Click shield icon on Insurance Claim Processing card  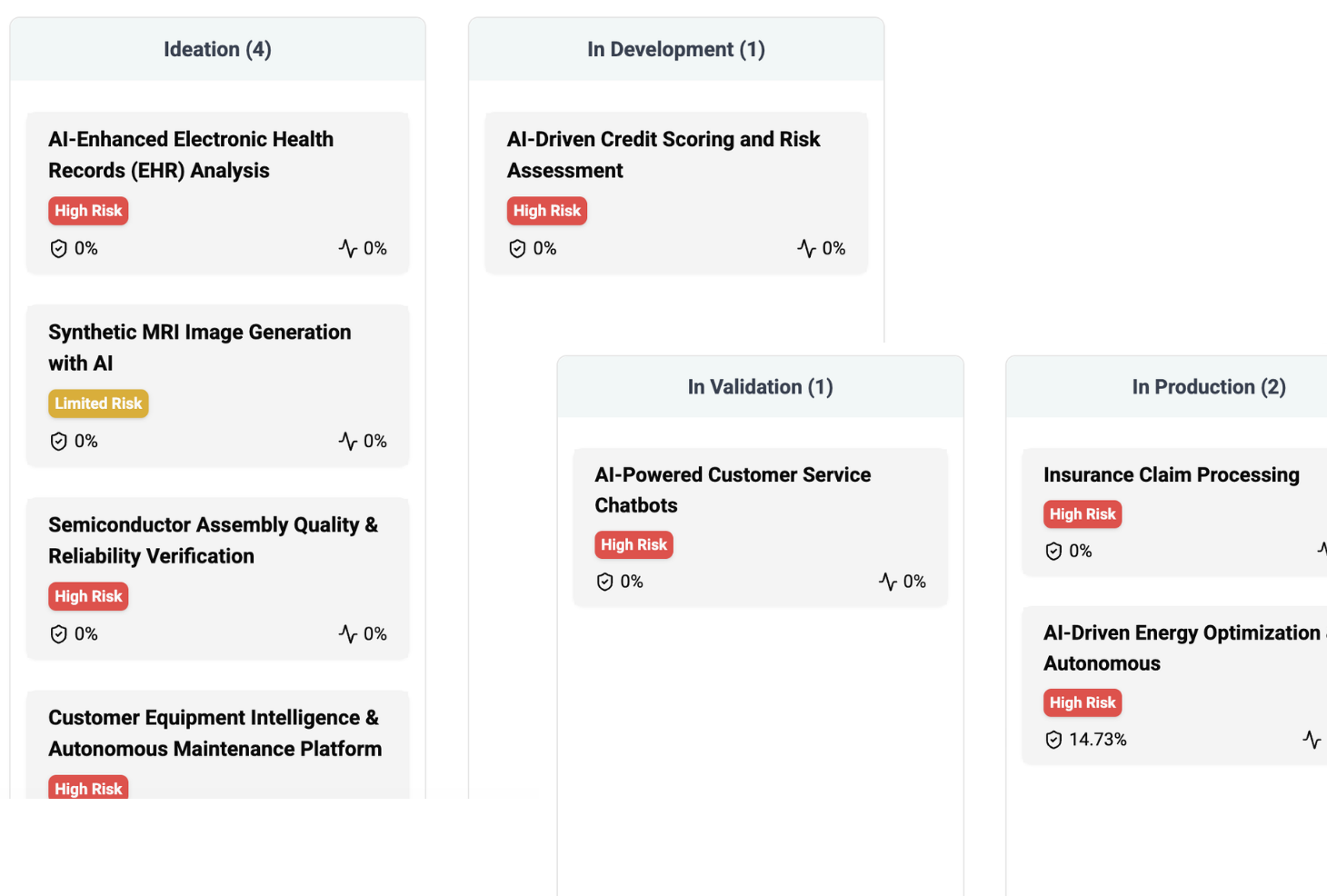click(1054, 552)
